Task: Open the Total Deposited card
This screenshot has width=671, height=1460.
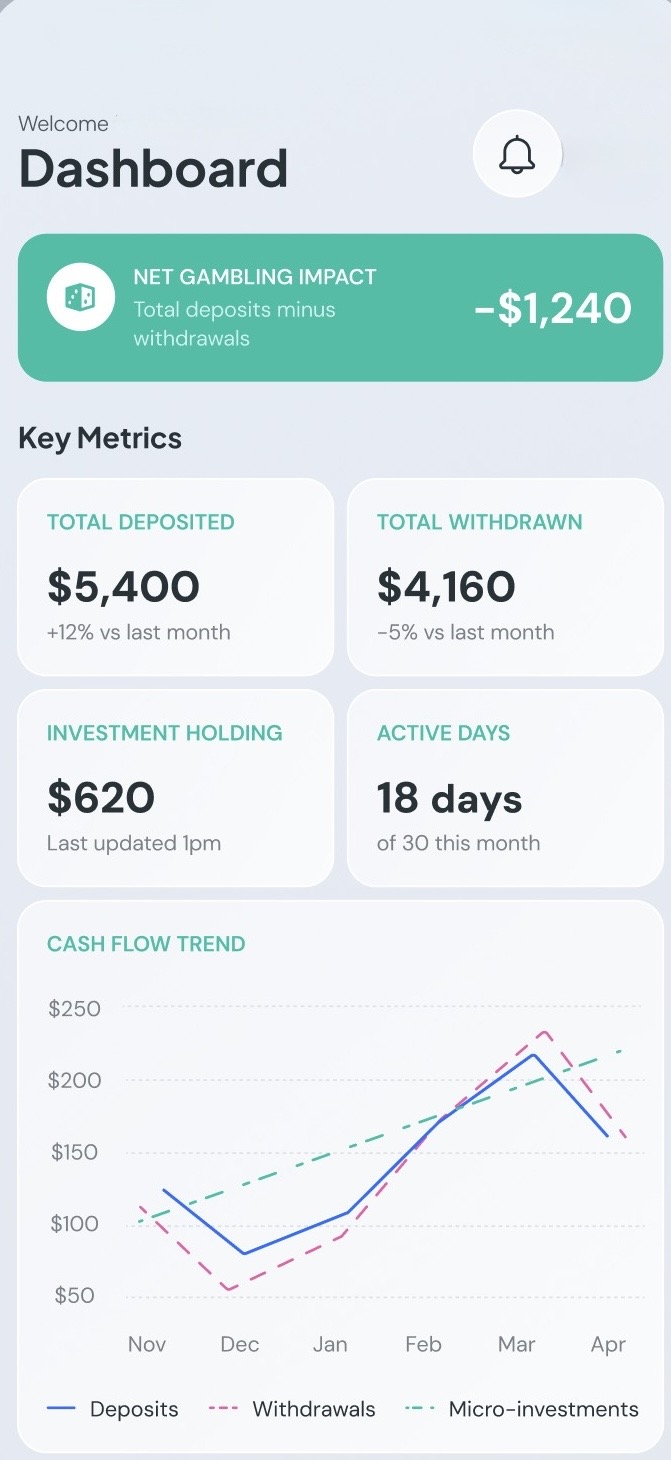Action: point(175,577)
